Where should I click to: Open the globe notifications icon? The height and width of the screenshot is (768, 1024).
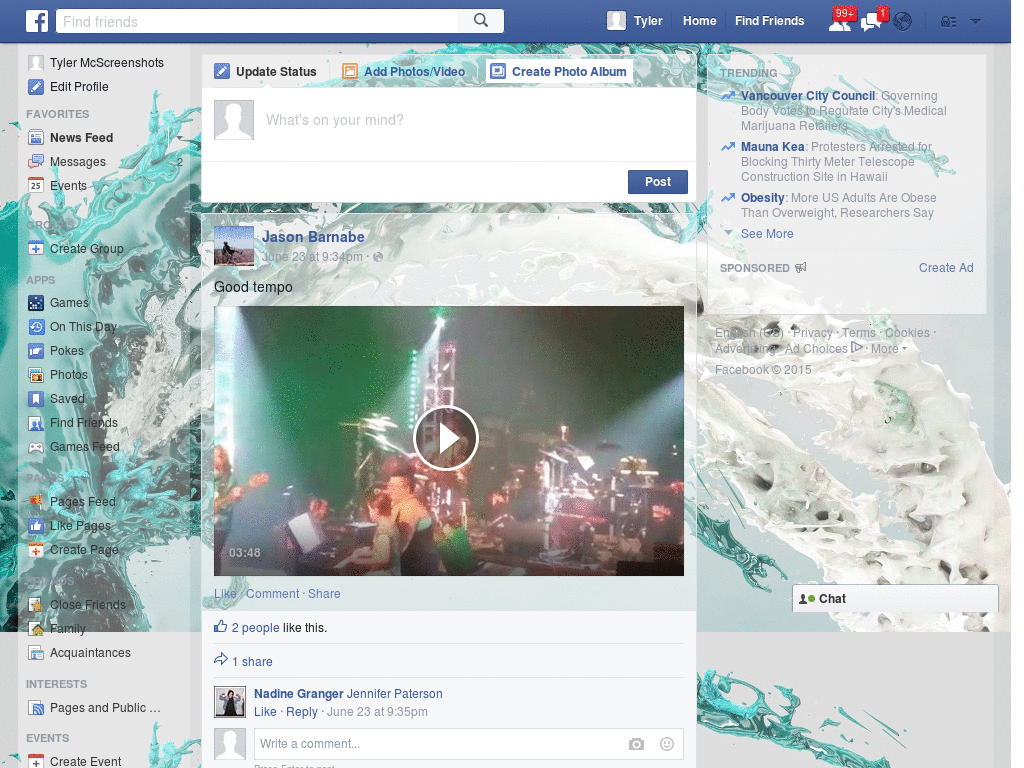click(903, 22)
